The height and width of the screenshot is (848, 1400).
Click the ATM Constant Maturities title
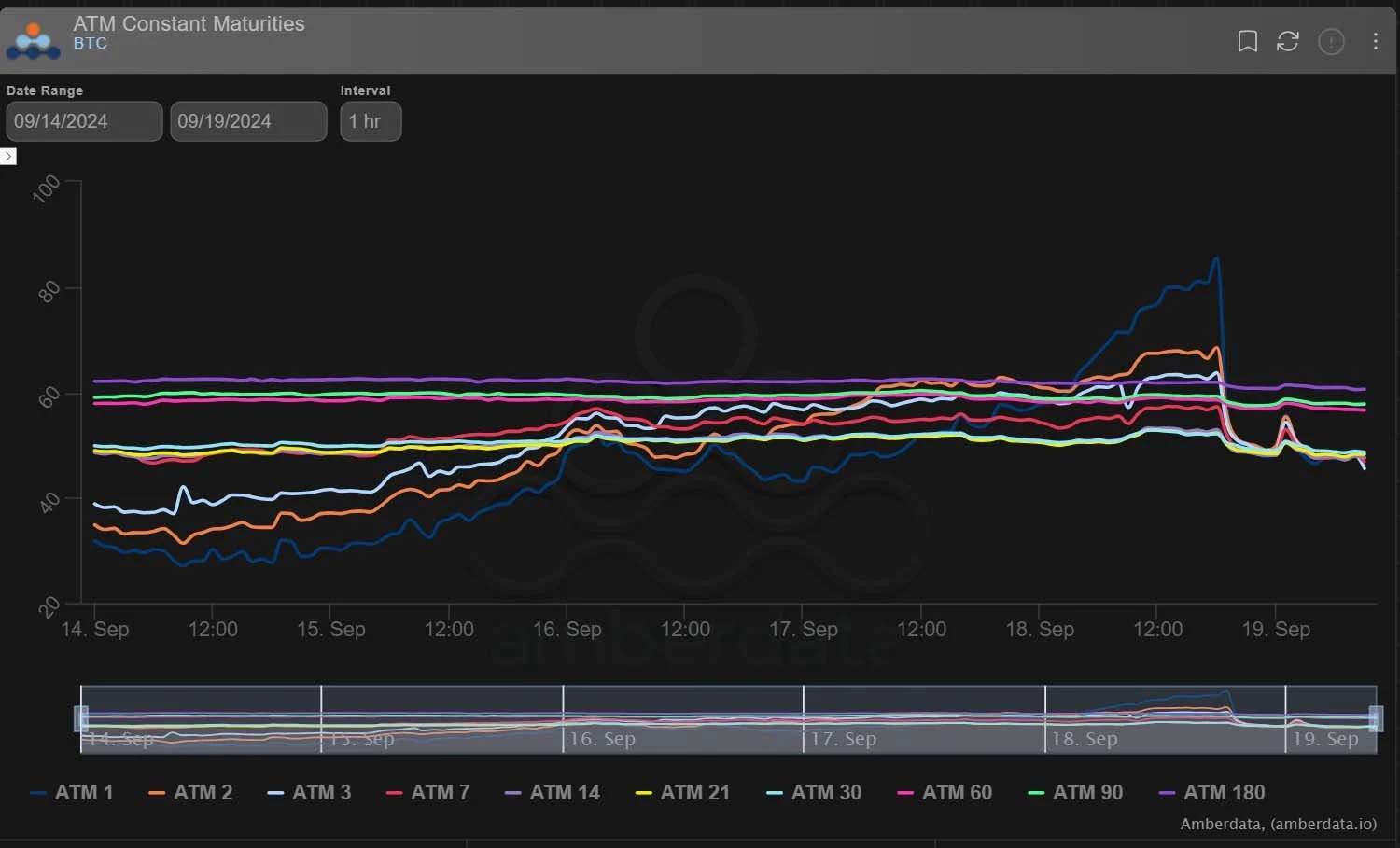[x=189, y=23]
